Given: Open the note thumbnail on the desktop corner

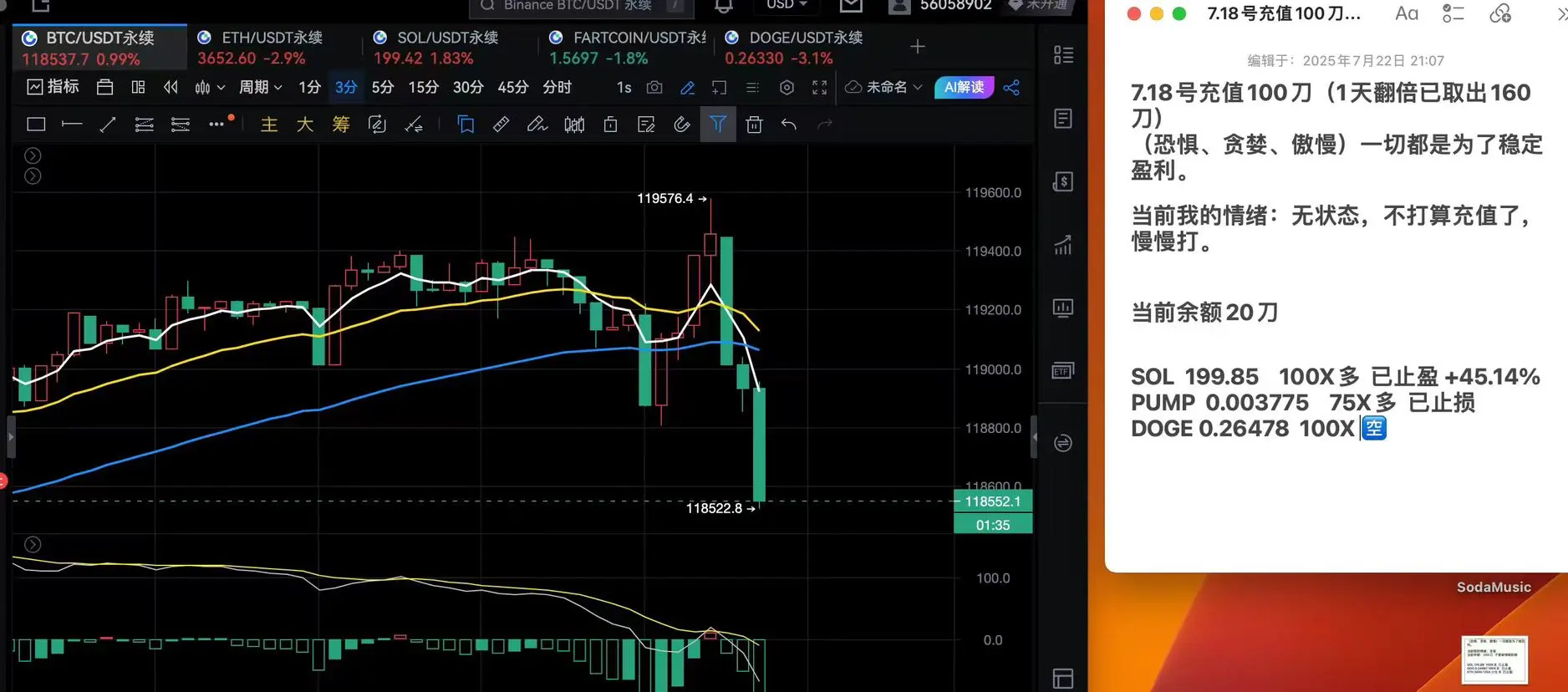Looking at the screenshot, I should (1494, 659).
